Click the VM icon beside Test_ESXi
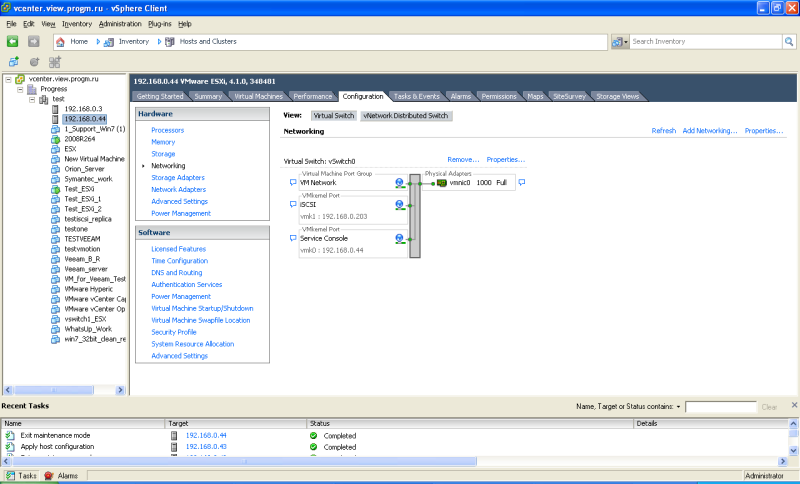Screen dimensions: 800x484 point(56,189)
